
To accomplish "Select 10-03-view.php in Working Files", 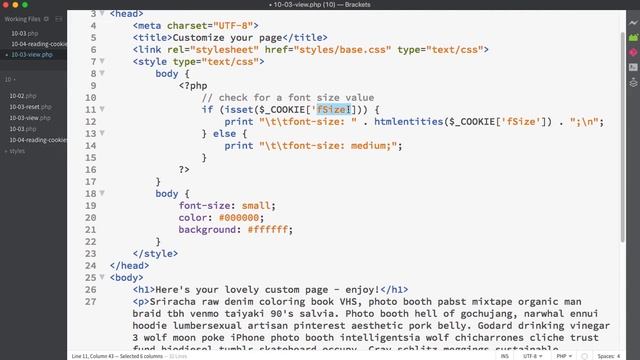I will click(x=33, y=55).
